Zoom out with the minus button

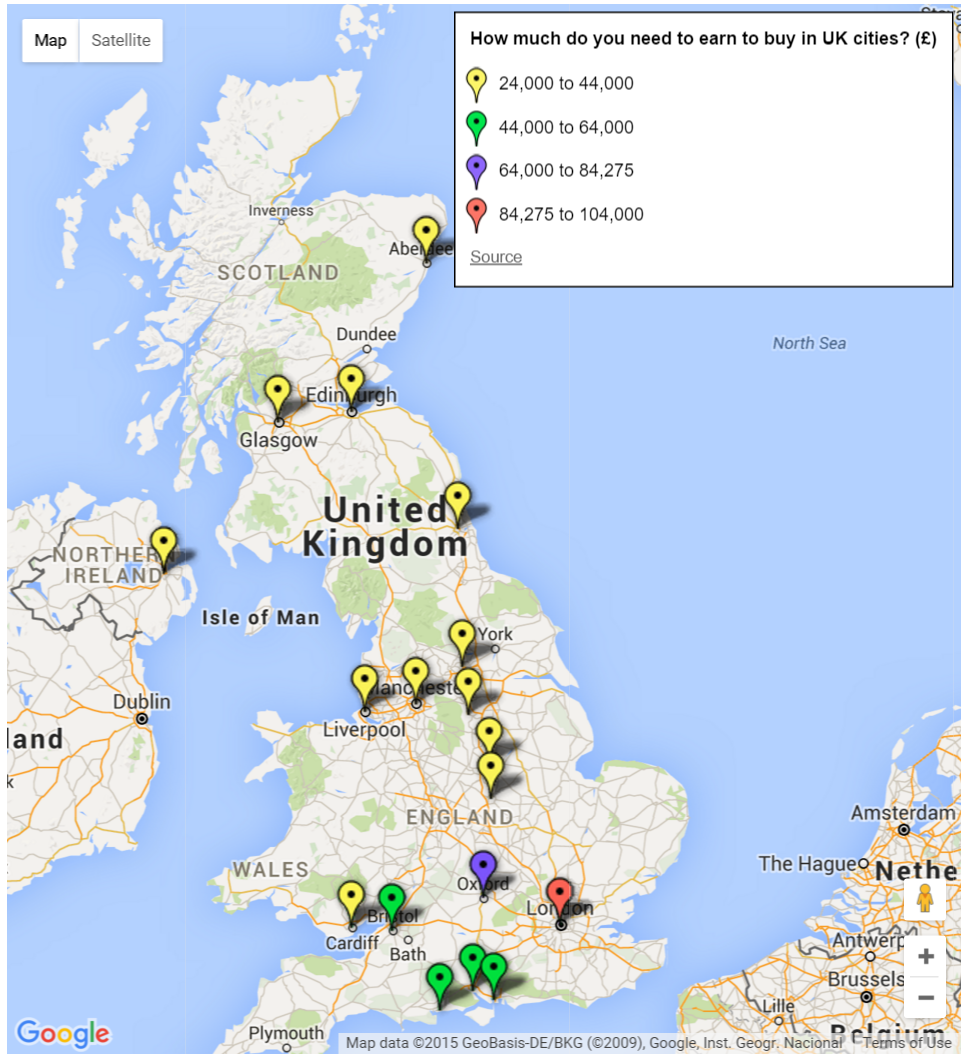tap(925, 998)
